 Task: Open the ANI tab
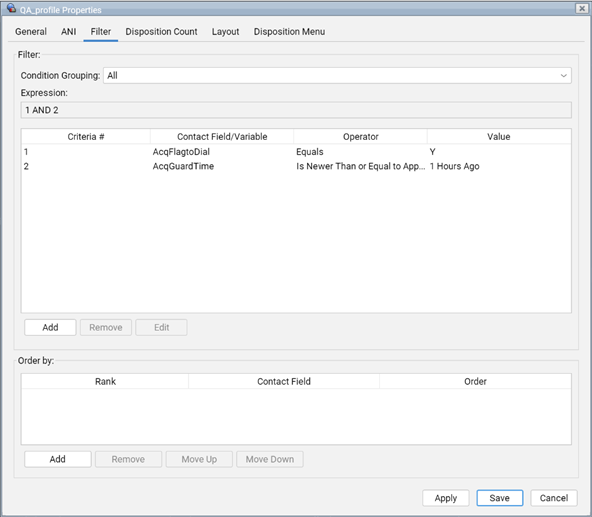(68, 32)
